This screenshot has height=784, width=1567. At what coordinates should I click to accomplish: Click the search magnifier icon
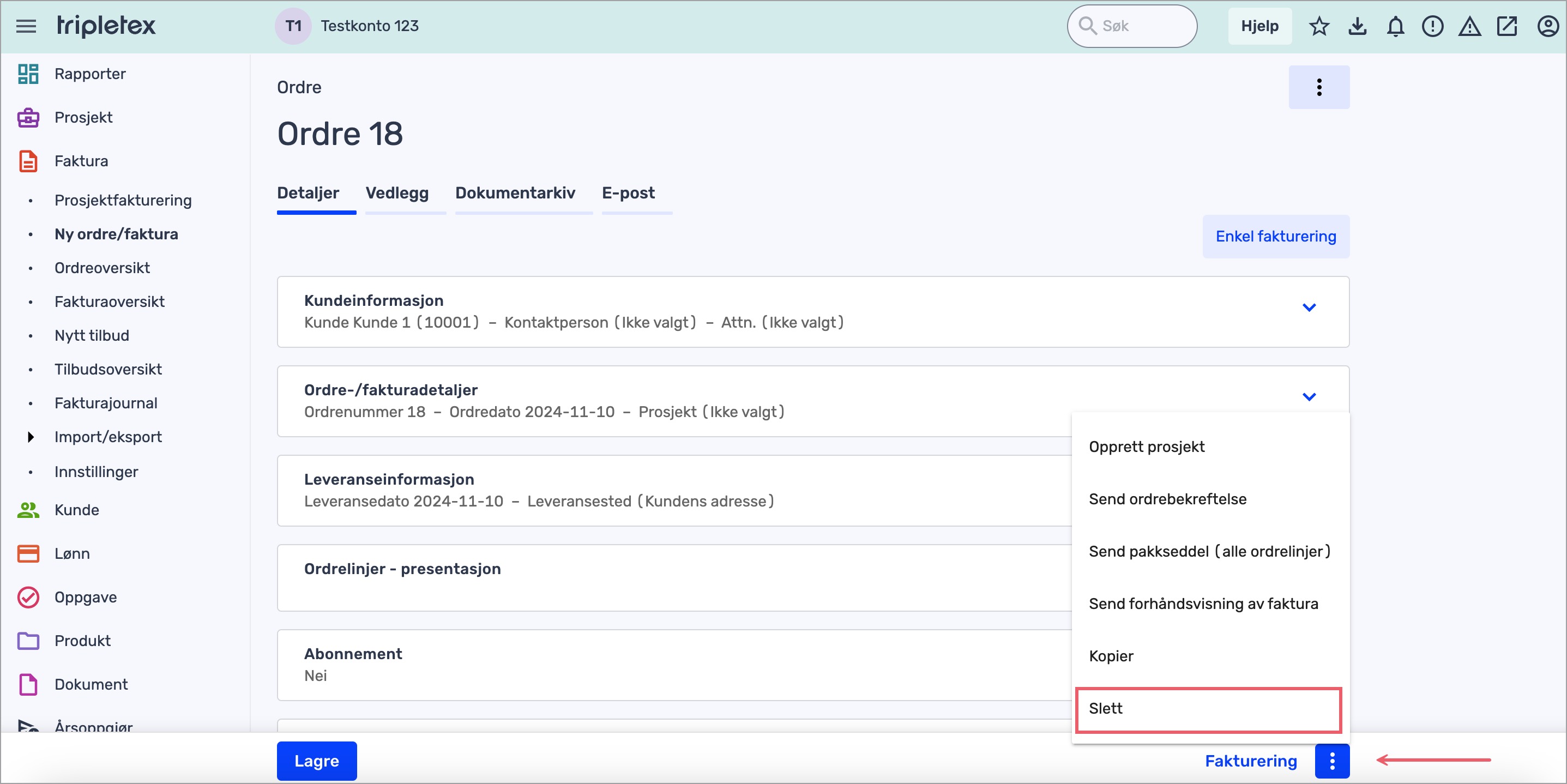coord(1087,26)
